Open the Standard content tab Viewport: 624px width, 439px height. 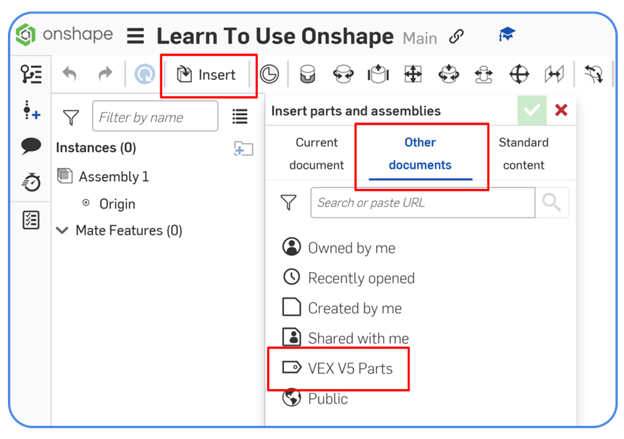pyautogui.click(x=523, y=153)
